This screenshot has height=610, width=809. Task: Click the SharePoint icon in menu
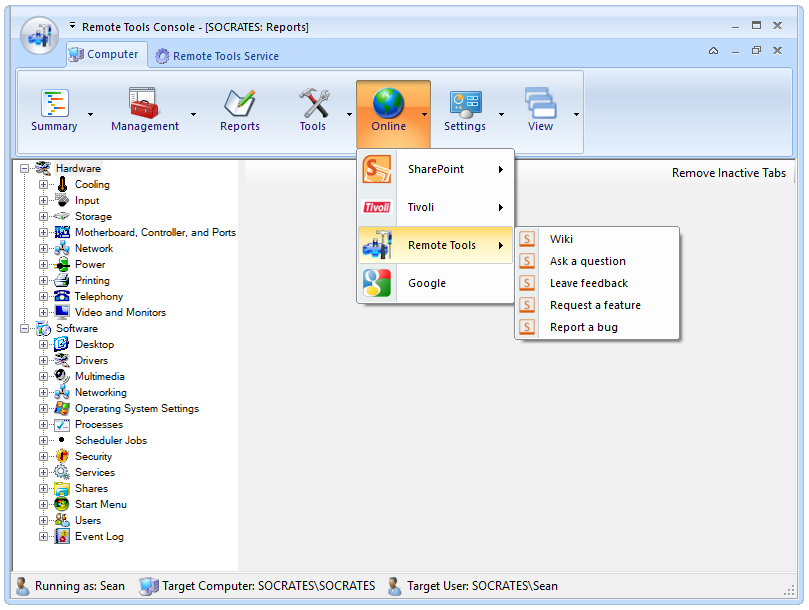pos(377,169)
